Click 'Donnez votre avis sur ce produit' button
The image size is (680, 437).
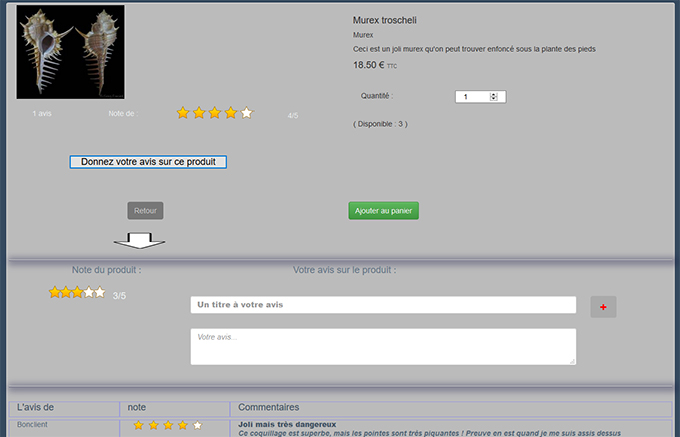pos(148,162)
